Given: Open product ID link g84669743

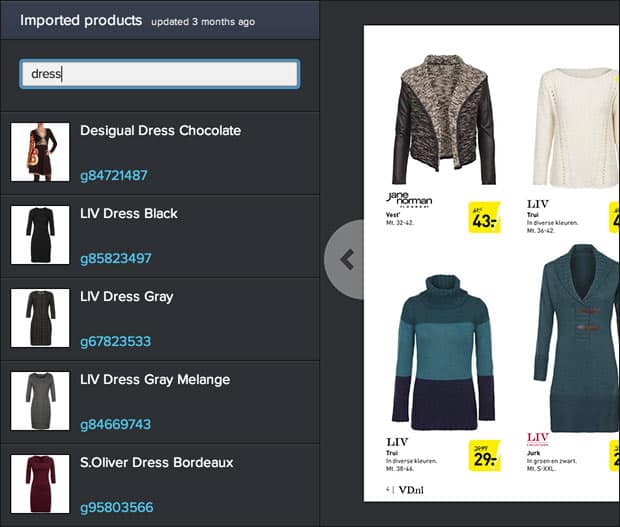Looking at the screenshot, I should tap(115, 424).
